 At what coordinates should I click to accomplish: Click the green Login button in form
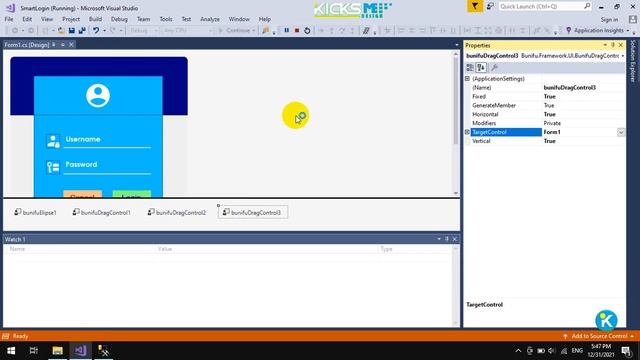(x=132, y=195)
